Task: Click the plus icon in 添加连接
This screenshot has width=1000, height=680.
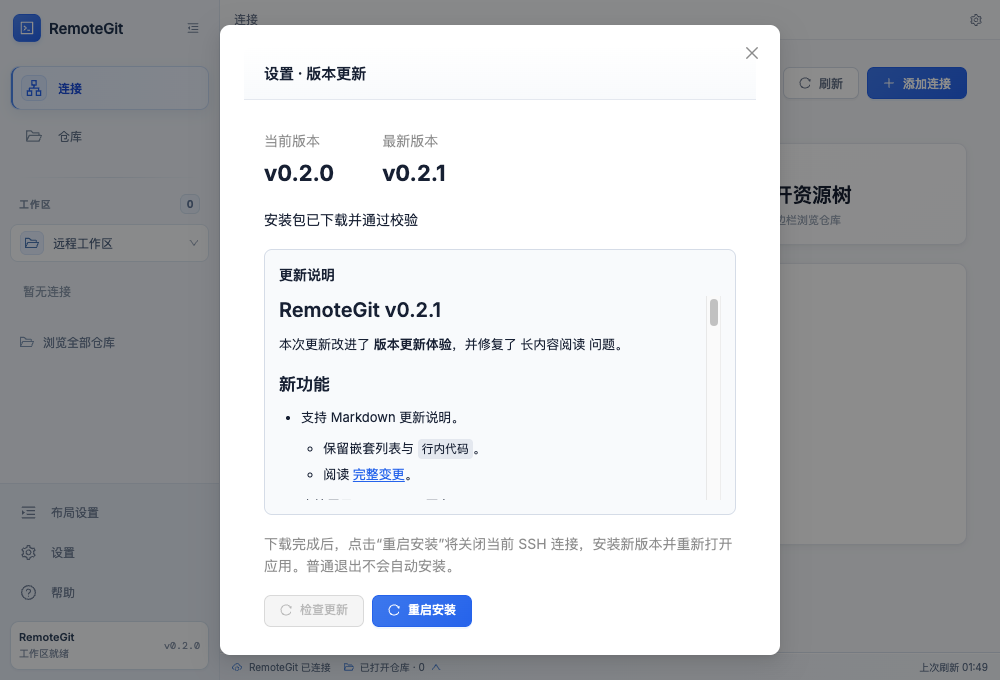Action: 888,84
